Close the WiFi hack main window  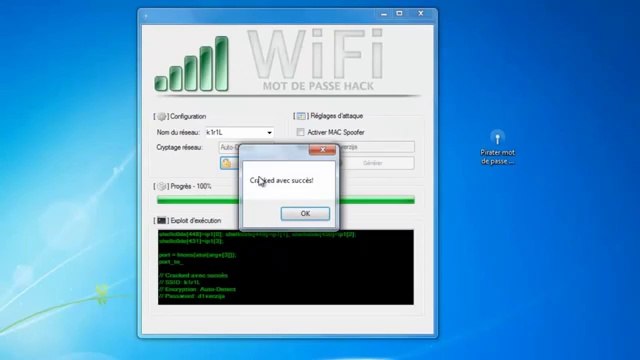[x=420, y=13]
